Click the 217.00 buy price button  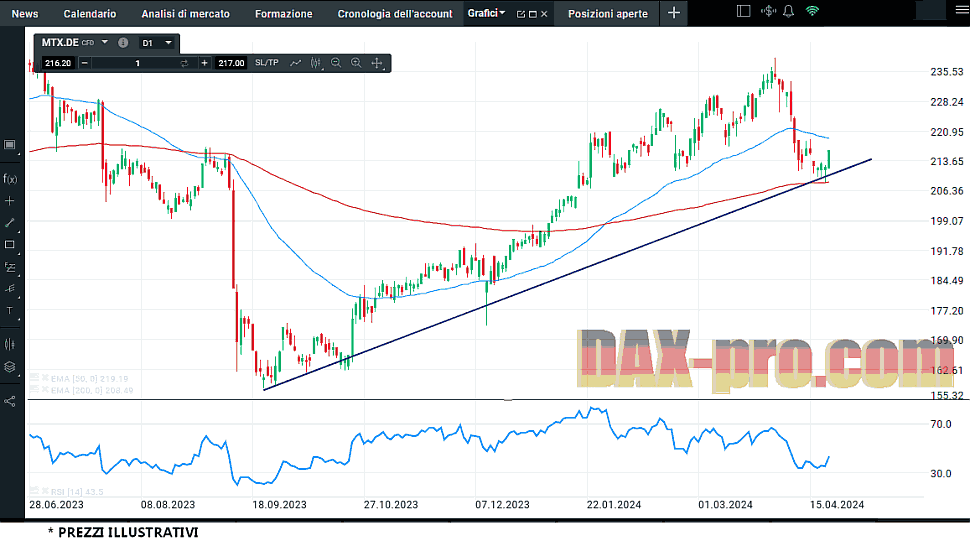[231, 63]
